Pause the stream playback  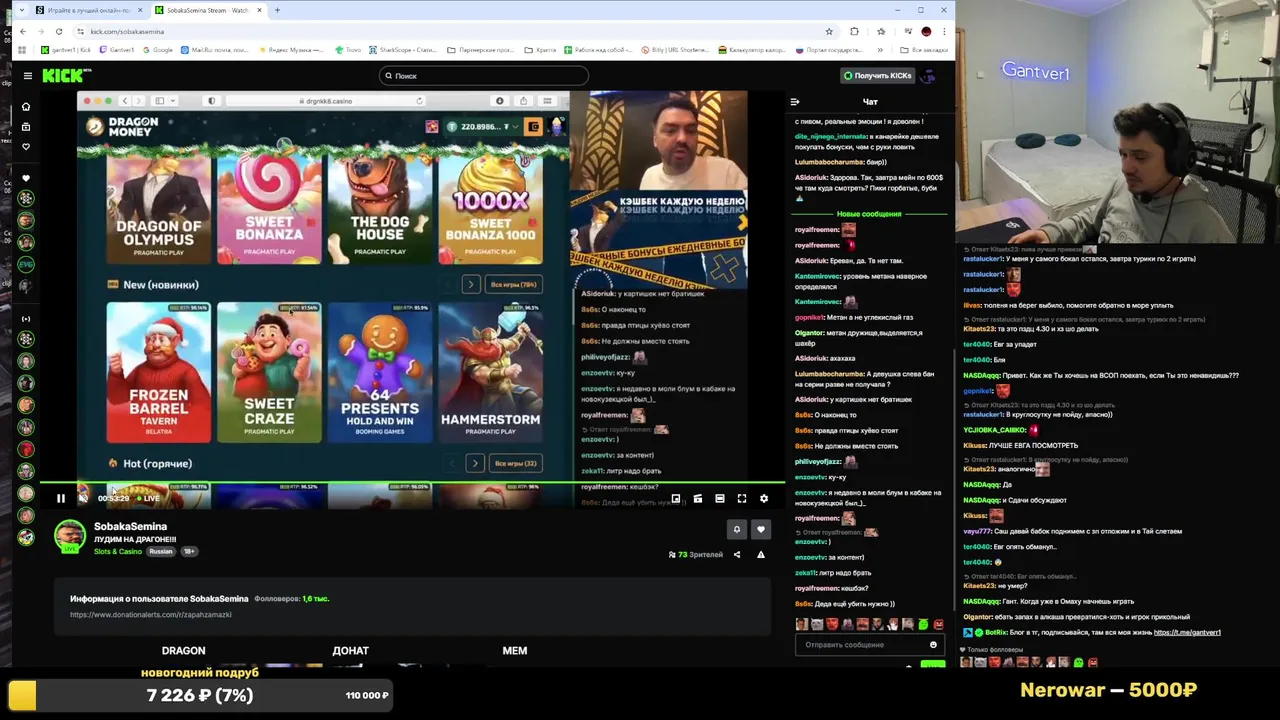point(60,498)
